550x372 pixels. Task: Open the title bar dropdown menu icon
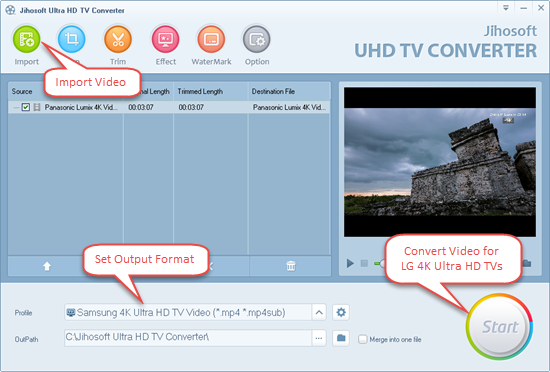[506, 8]
